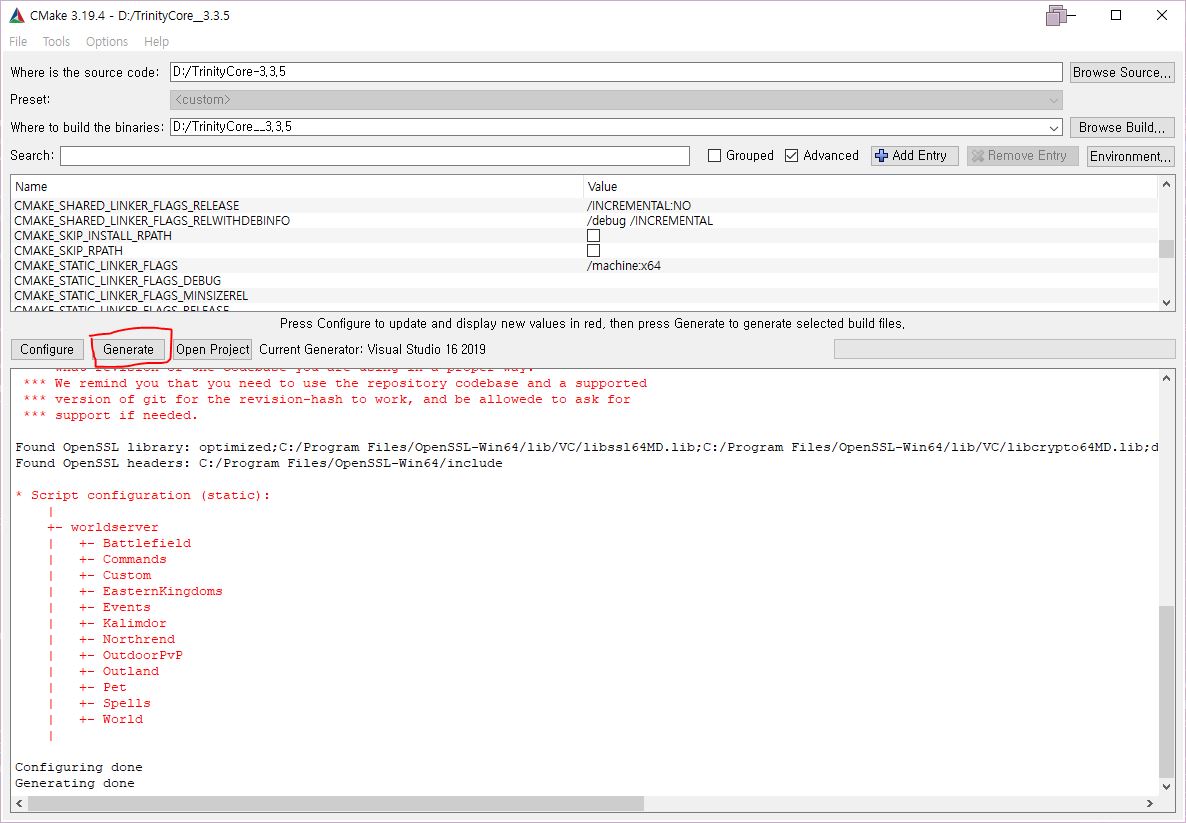Click the output log scroll down arrow

pos(1166,787)
